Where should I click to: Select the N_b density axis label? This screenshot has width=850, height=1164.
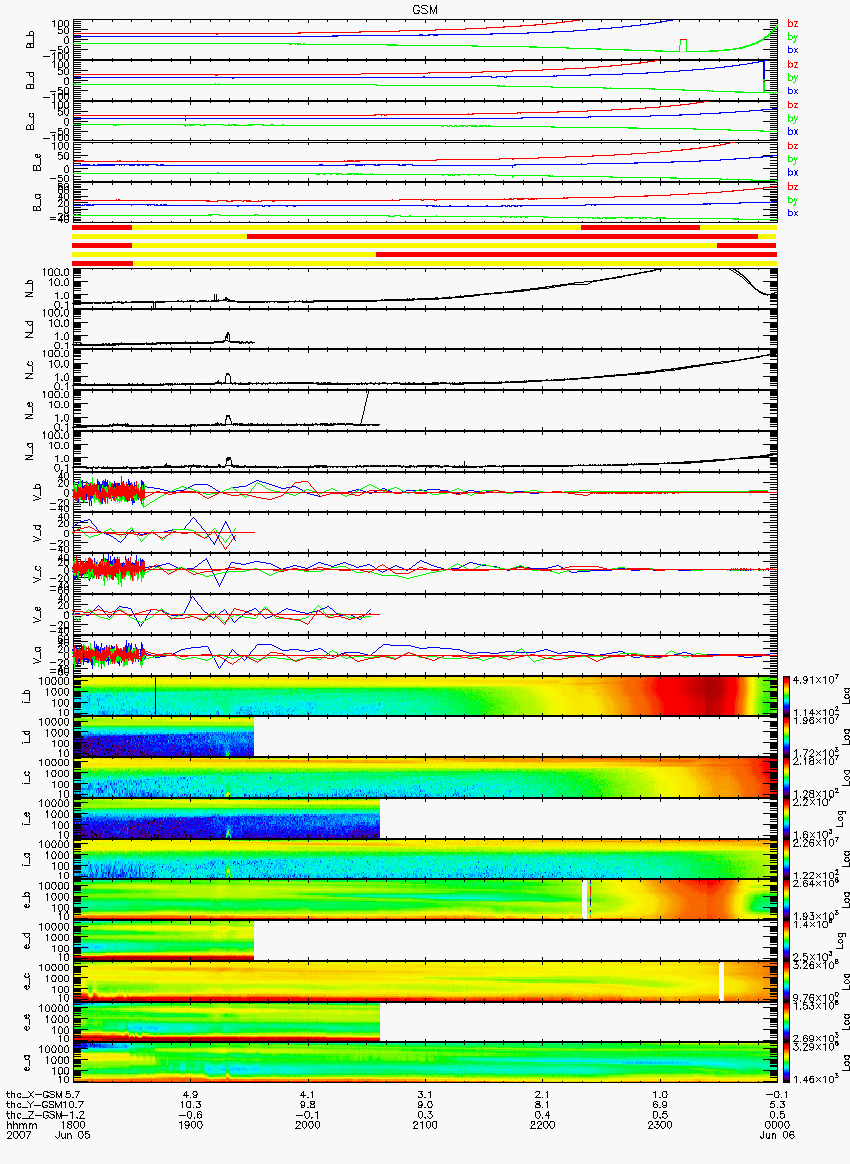click(30, 286)
